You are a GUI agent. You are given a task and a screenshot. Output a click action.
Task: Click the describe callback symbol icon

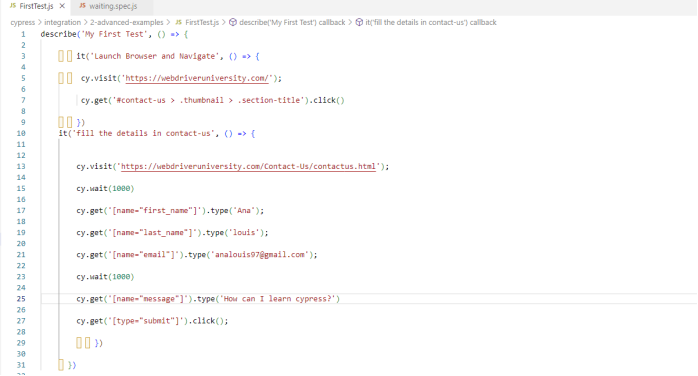[x=233, y=22]
